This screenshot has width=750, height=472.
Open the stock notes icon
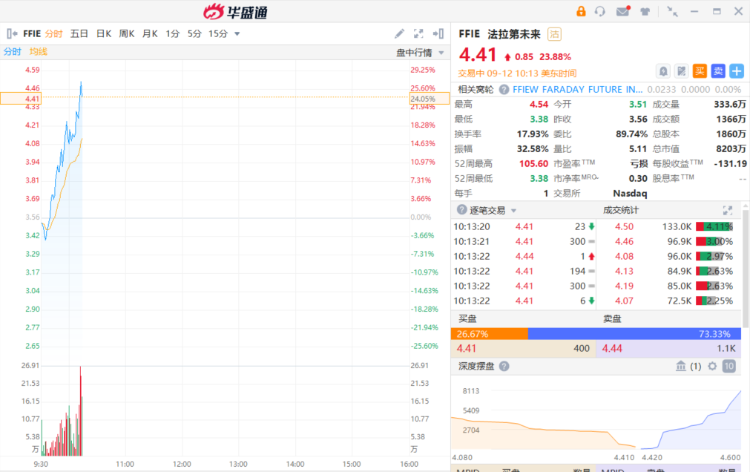tap(680, 70)
